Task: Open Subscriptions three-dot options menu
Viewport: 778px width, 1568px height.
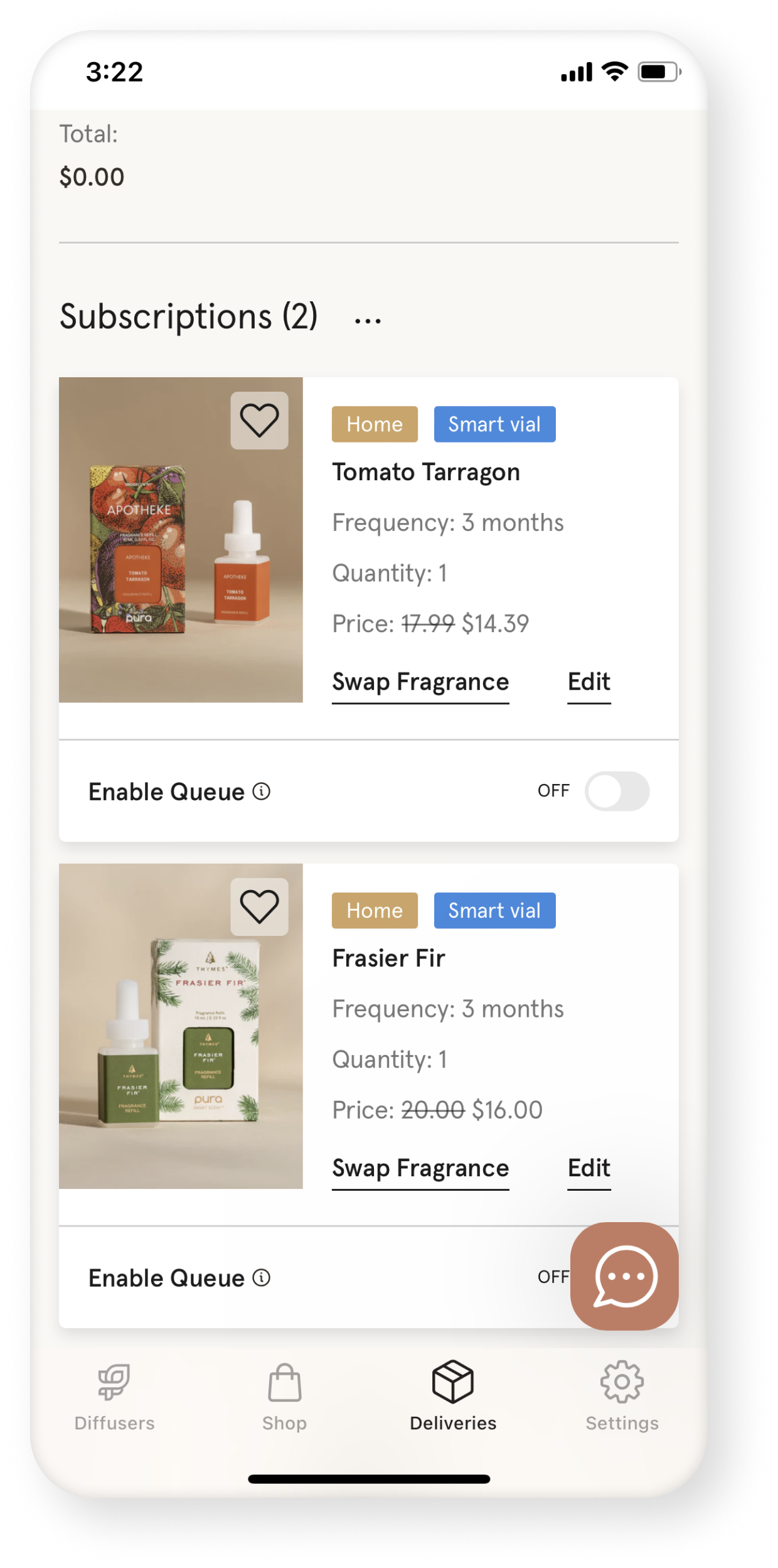Action: [x=368, y=321]
